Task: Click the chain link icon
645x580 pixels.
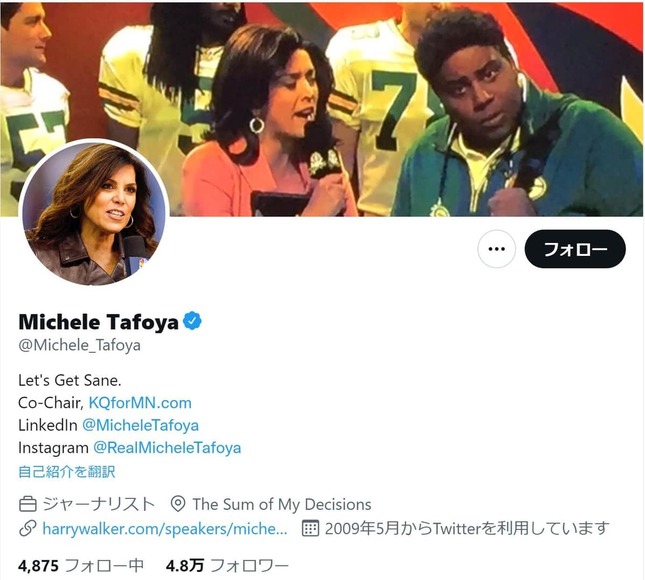Action: click(x=28, y=529)
